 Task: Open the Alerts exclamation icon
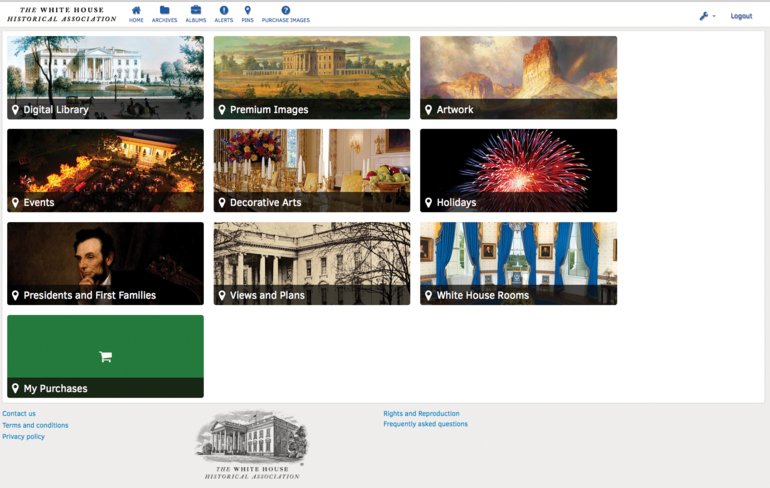[x=223, y=10]
